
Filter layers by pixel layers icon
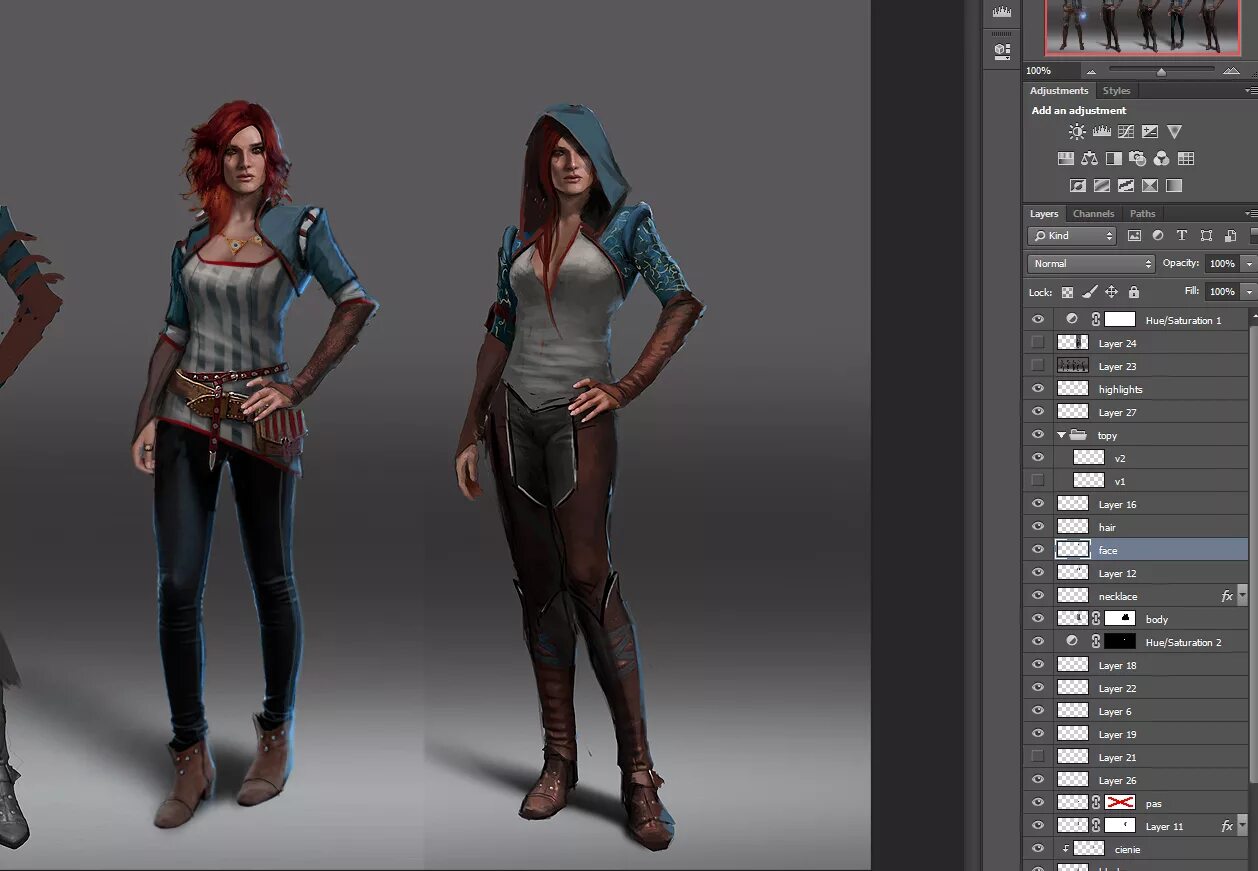[x=1134, y=236]
